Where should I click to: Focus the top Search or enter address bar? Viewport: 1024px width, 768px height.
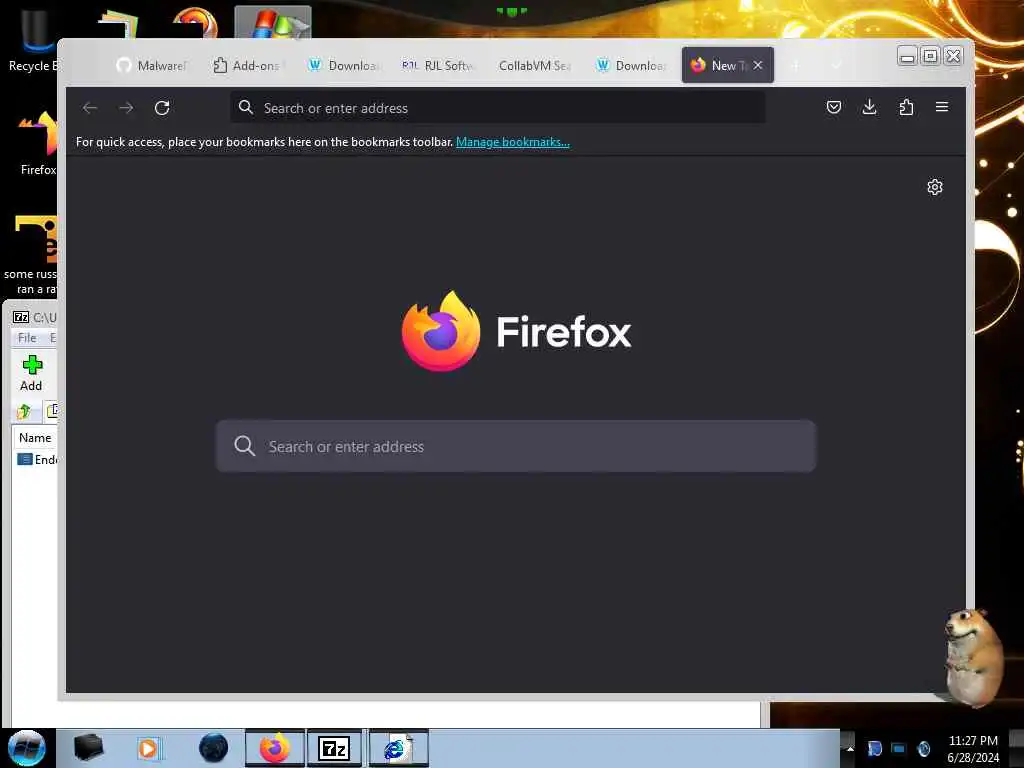click(498, 108)
